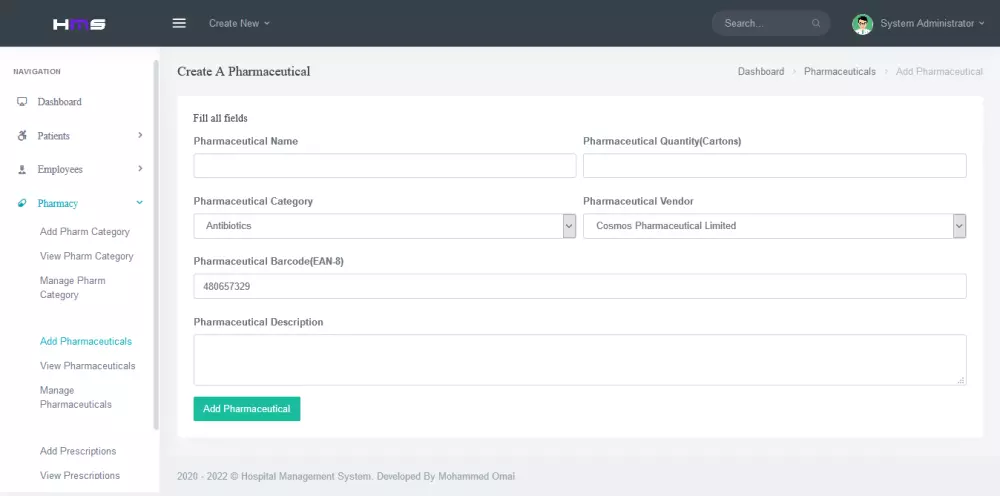
Task: Open the Pharmaceutical Vendor dropdown
Action: point(774,226)
